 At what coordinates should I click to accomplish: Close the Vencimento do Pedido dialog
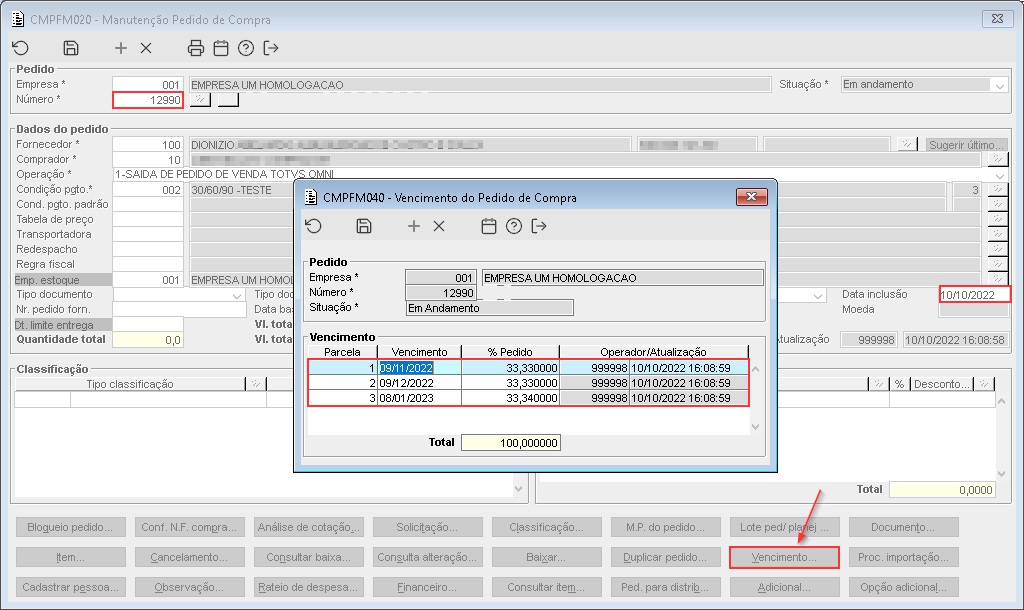coord(751,197)
